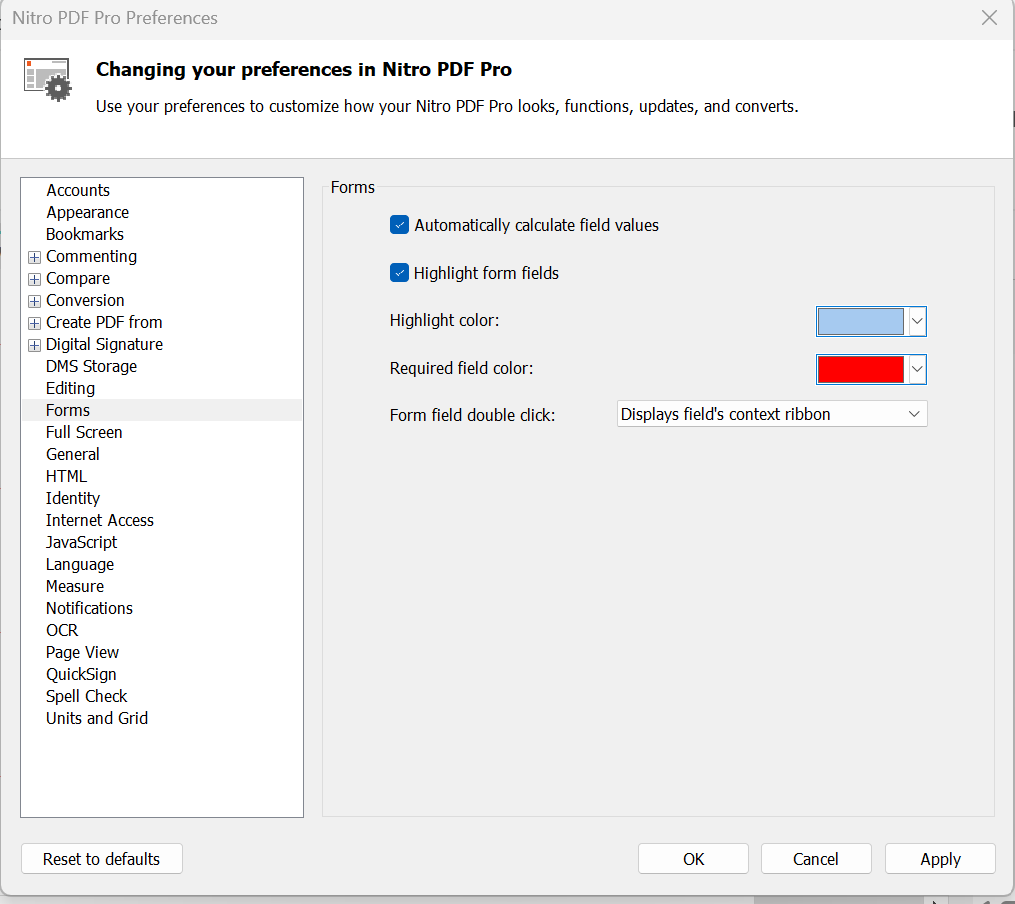Open Full Screen preferences
Screen dimensions: 1015x904
pos(84,432)
